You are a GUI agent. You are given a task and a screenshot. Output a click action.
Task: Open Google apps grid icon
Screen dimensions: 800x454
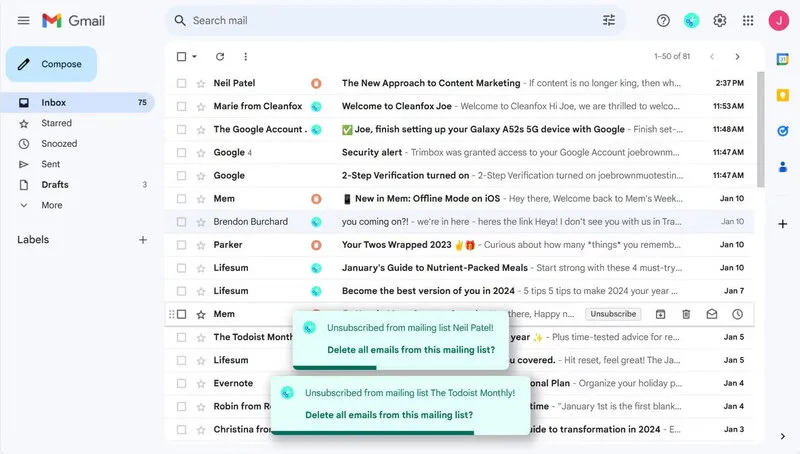(x=748, y=20)
